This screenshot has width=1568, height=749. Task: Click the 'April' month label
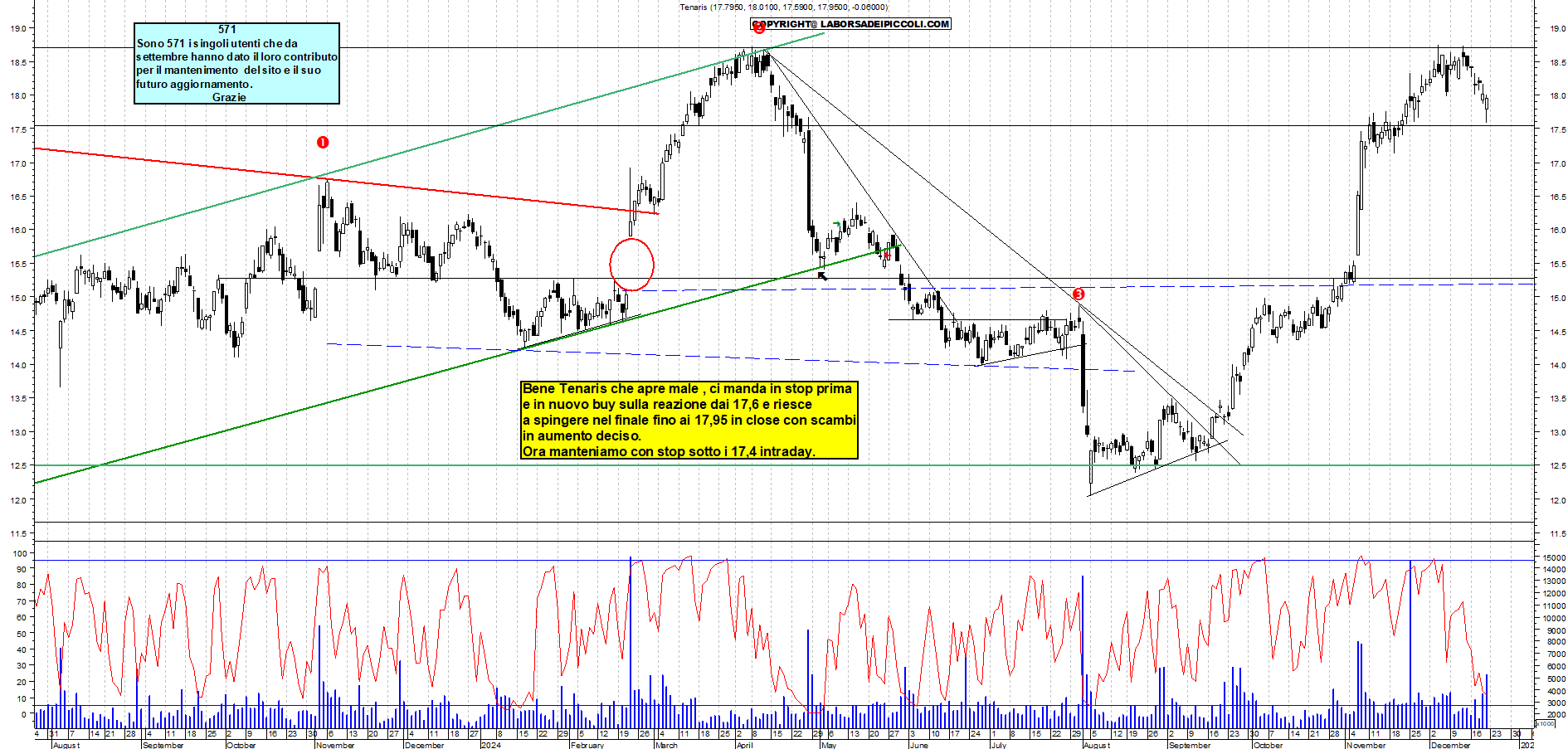click(x=745, y=745)
